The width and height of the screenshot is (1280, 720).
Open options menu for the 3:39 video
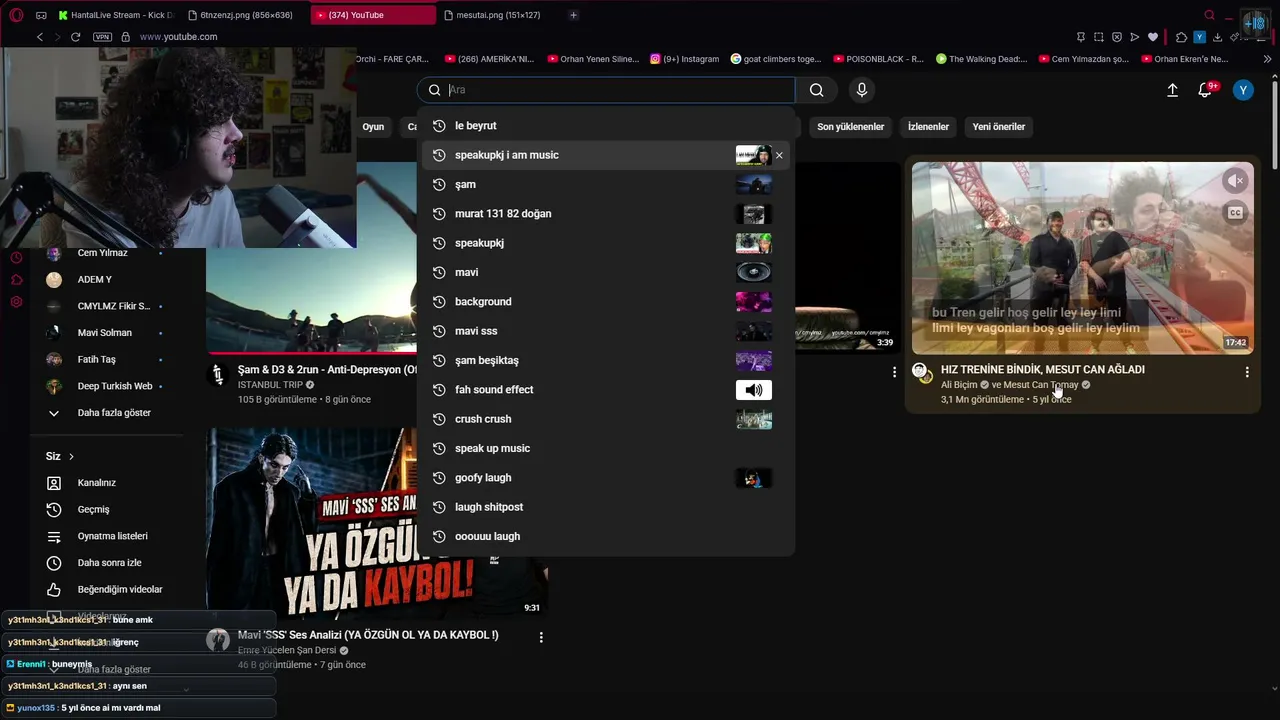tap(894, 372)
